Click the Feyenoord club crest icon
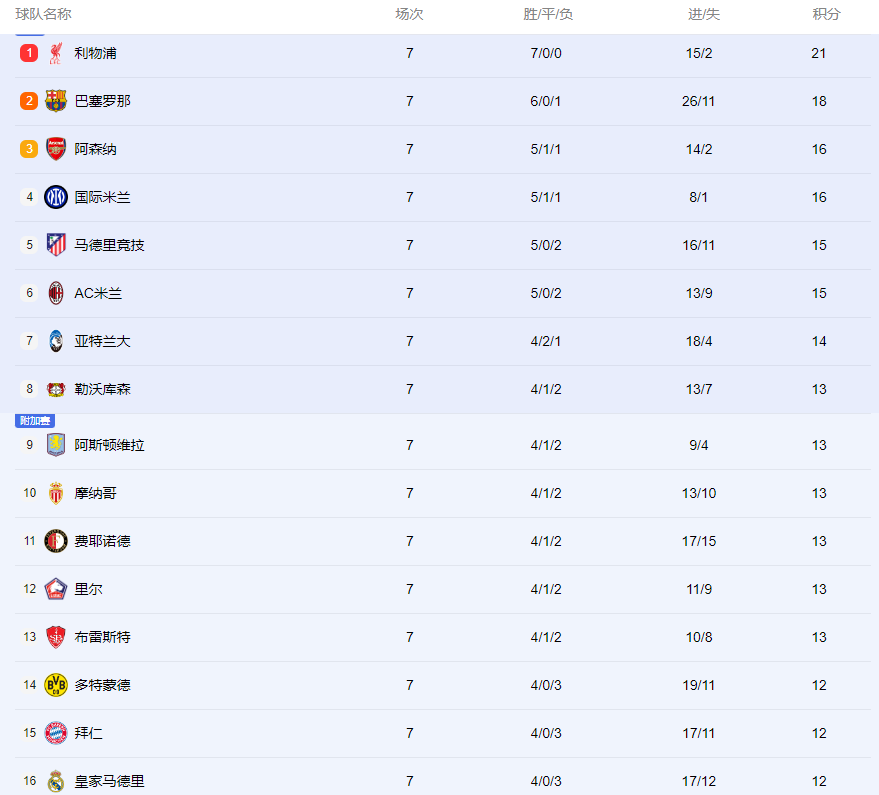Screen dimensions: 879x795 [x=55, y=541]
